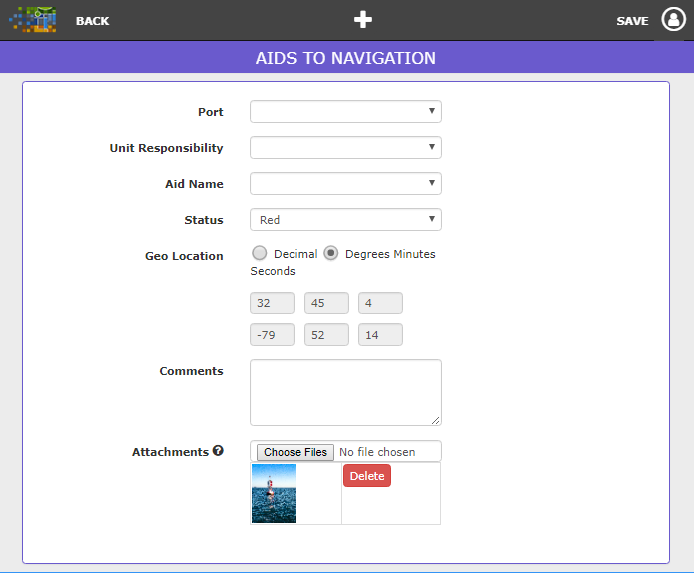Open the Status dropdown showing Red
This screenshot has width=694, height=573.
[346, 219]
